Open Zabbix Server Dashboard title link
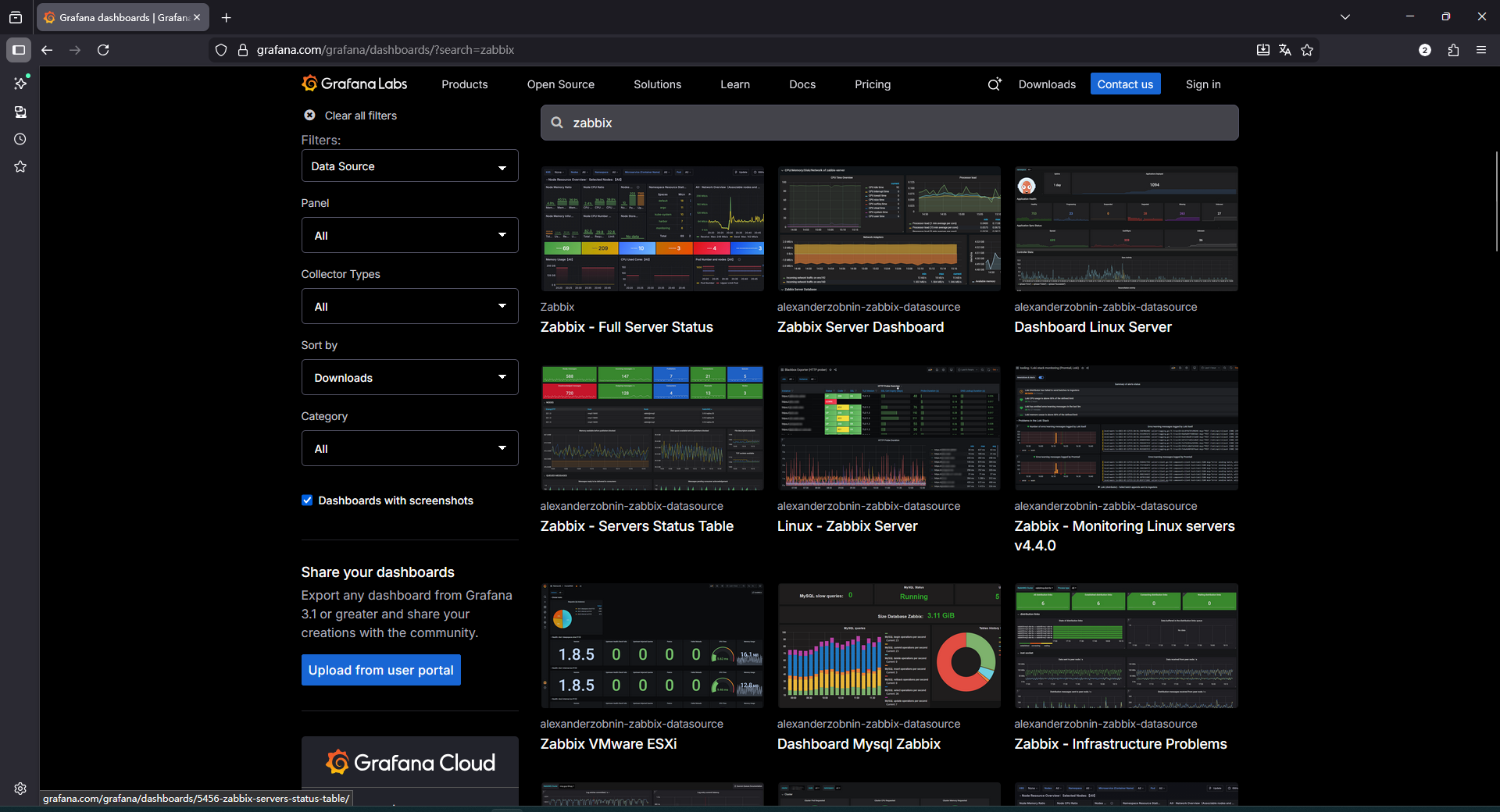 click(x=860, y=327)
